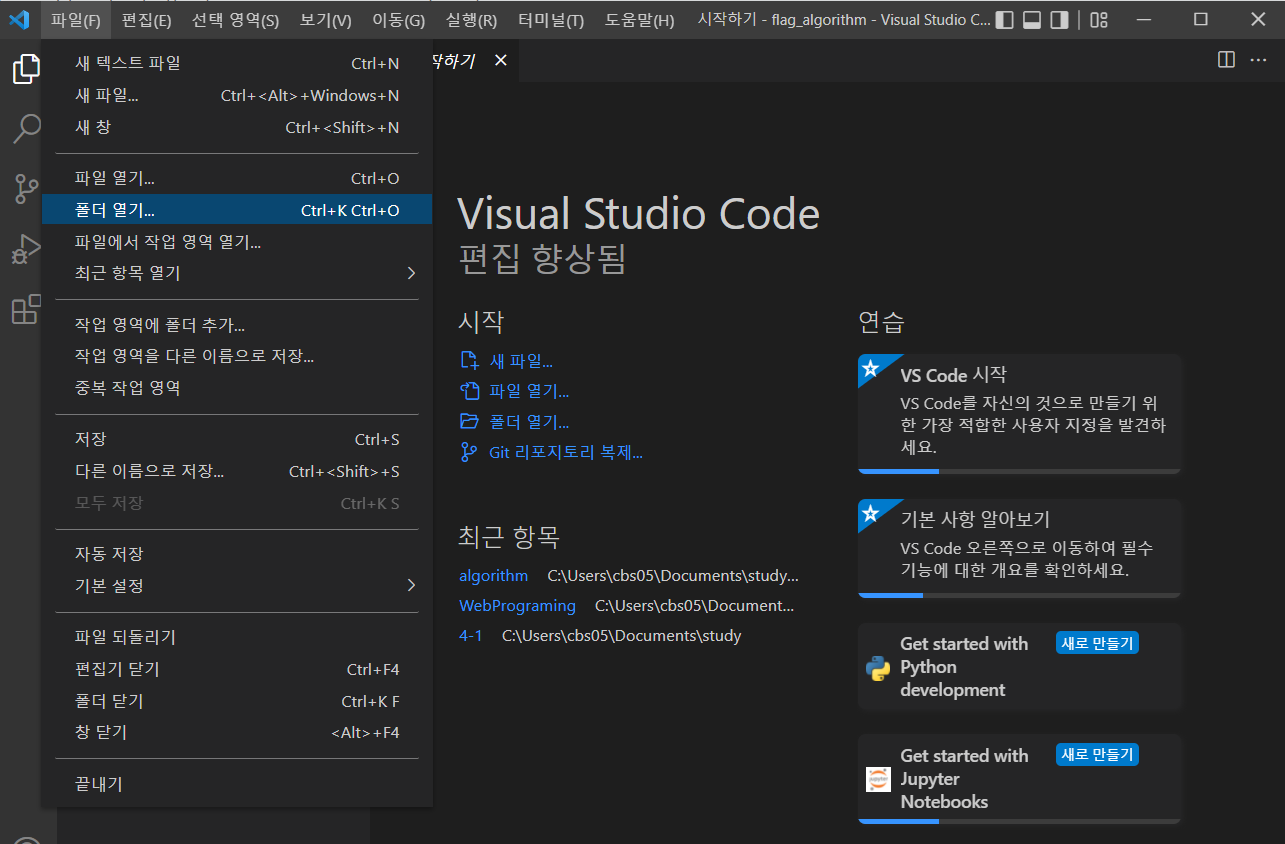Open the VS Code 시작 walkthrough card
Image resolution: width=1285 pixels, height=844 pixels.
(x=1019, y=414)
